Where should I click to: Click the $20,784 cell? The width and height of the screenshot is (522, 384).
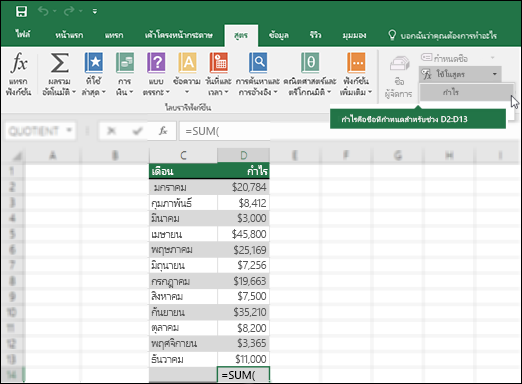243,187
